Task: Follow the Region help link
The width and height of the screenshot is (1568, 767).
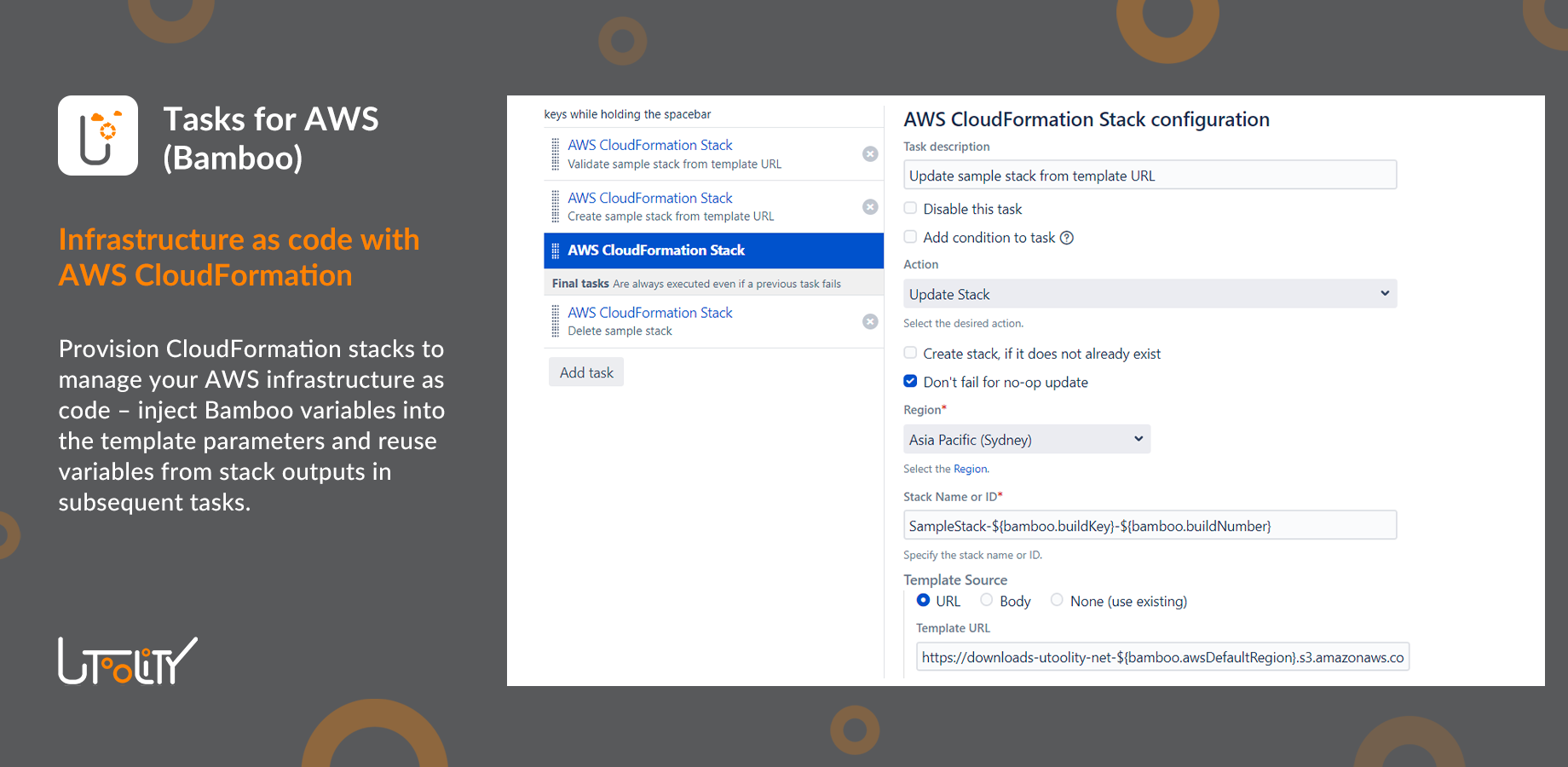Action: click(x=971, y=469)
